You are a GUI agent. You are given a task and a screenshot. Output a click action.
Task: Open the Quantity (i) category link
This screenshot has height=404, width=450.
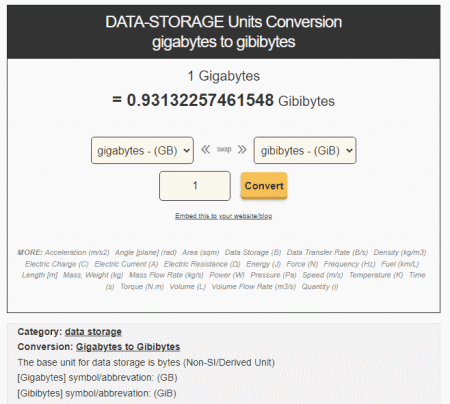coord(320,287)
